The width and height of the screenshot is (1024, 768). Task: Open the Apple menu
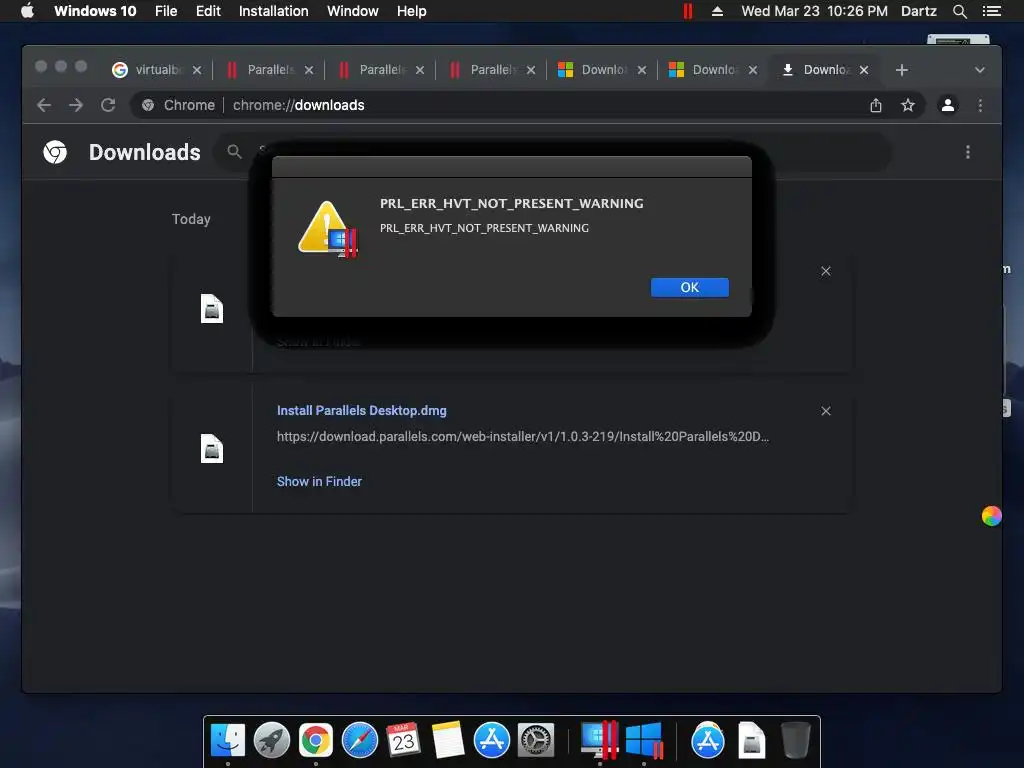point(27,11)
